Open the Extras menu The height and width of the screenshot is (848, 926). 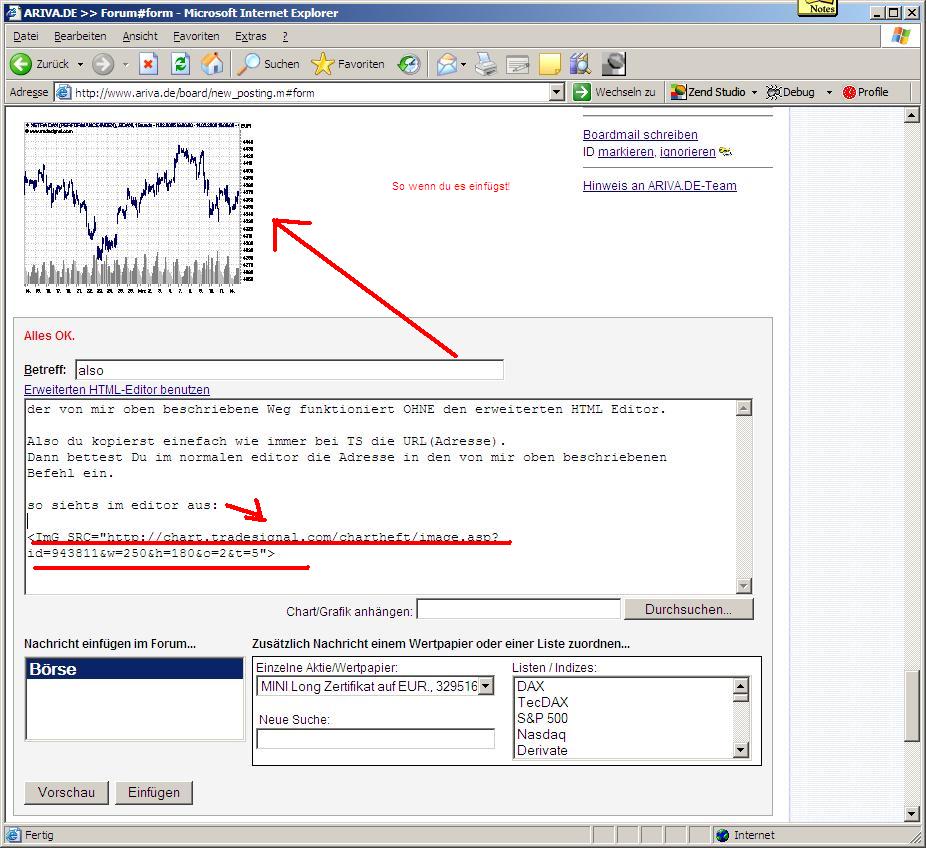(x=250, y=35)
